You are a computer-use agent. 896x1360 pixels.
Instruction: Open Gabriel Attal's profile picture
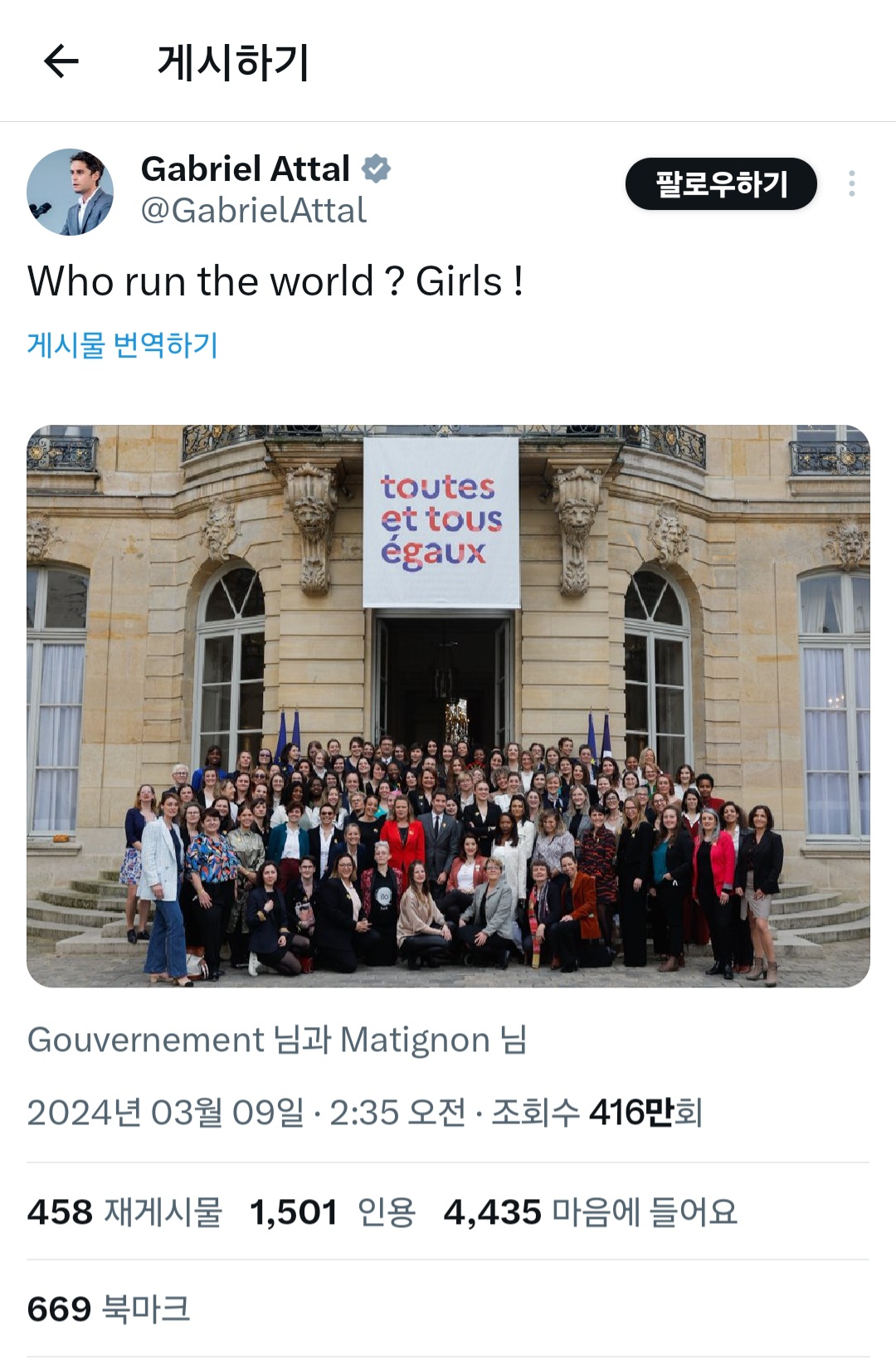(x=71, y=192)
